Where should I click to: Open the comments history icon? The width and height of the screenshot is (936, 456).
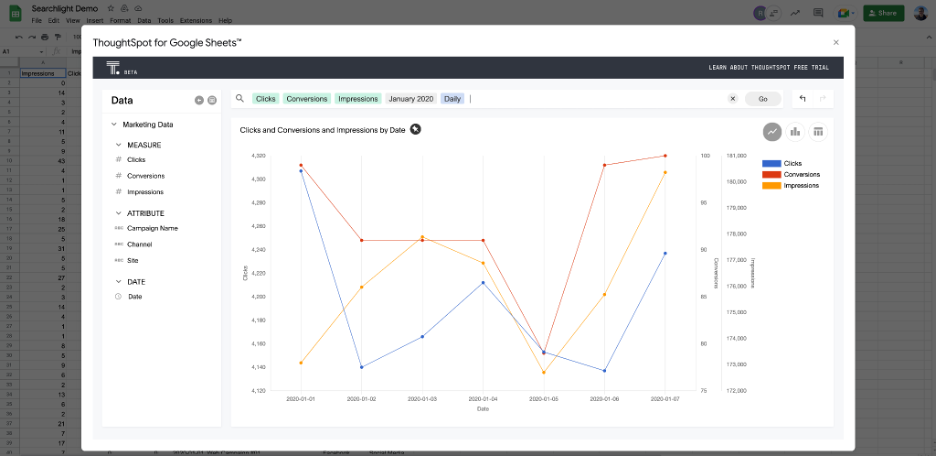click(x=818, y=13)
